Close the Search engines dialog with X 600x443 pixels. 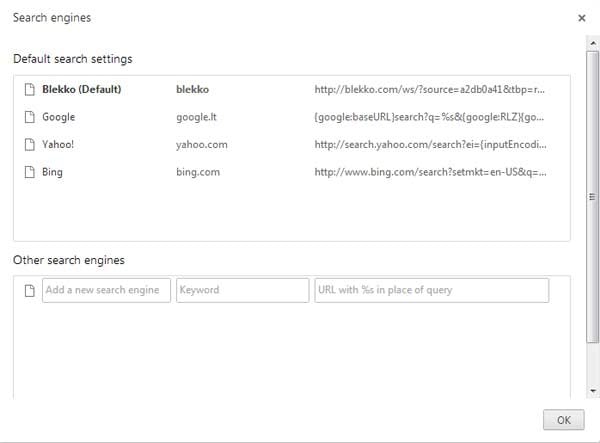(x=582, y=18)
